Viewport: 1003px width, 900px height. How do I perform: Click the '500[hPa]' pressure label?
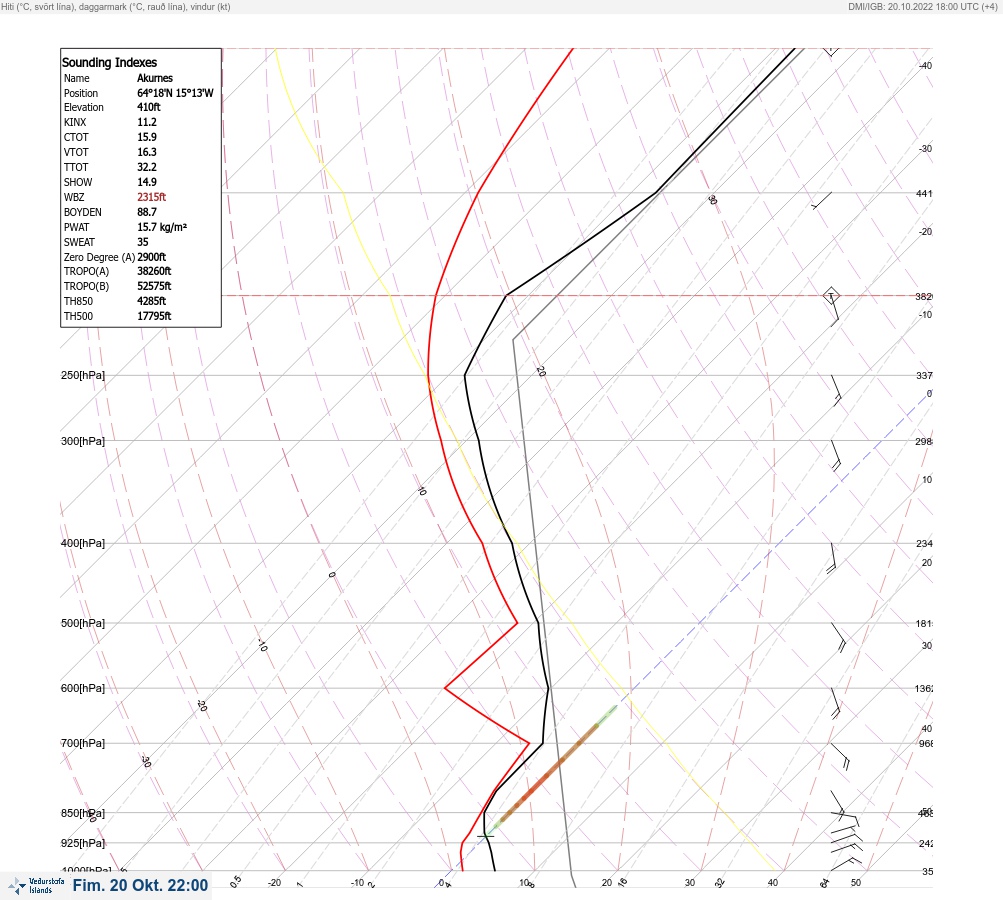pyautogui.click(x=83, y=623)
